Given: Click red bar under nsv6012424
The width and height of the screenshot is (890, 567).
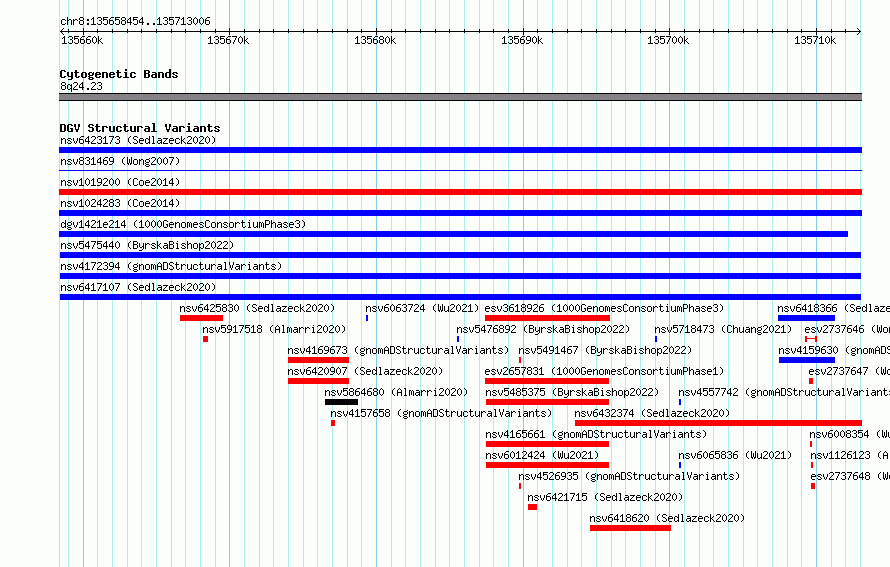Looking at the screenshot, I should [547, 465].
